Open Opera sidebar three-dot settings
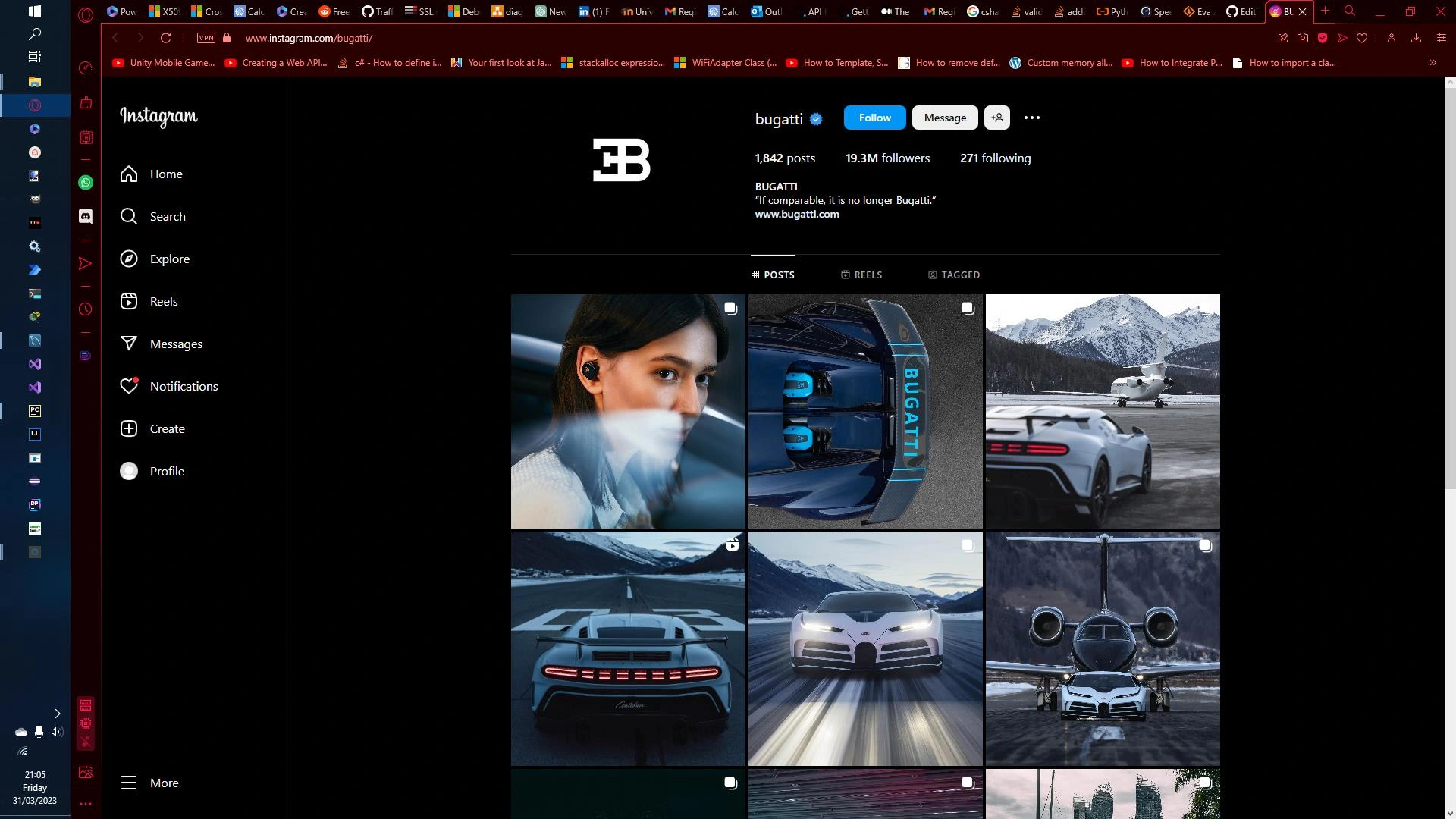The image size is (1456, 819). coord(86,804)
